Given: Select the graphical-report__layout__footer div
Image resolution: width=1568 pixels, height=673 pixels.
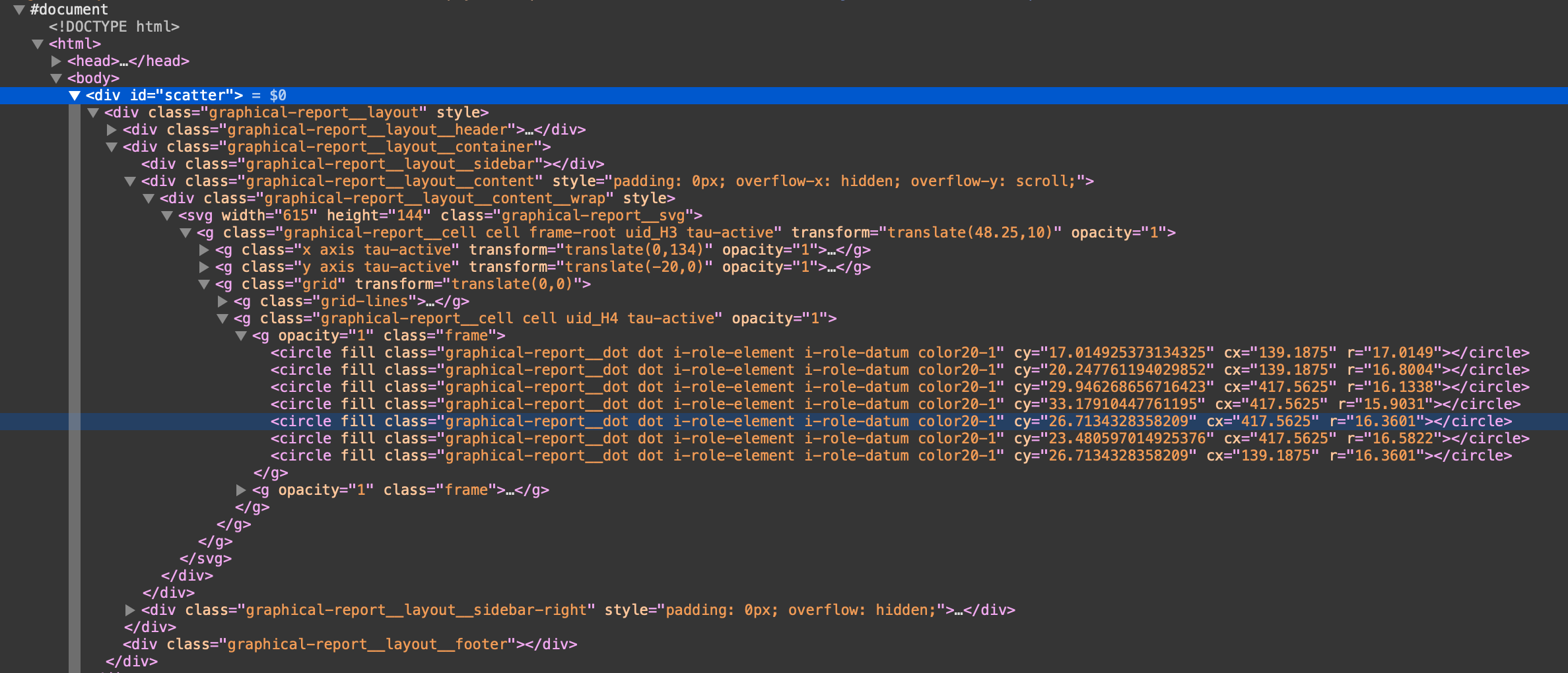Looking at the screenshot, I should point(350,644).
